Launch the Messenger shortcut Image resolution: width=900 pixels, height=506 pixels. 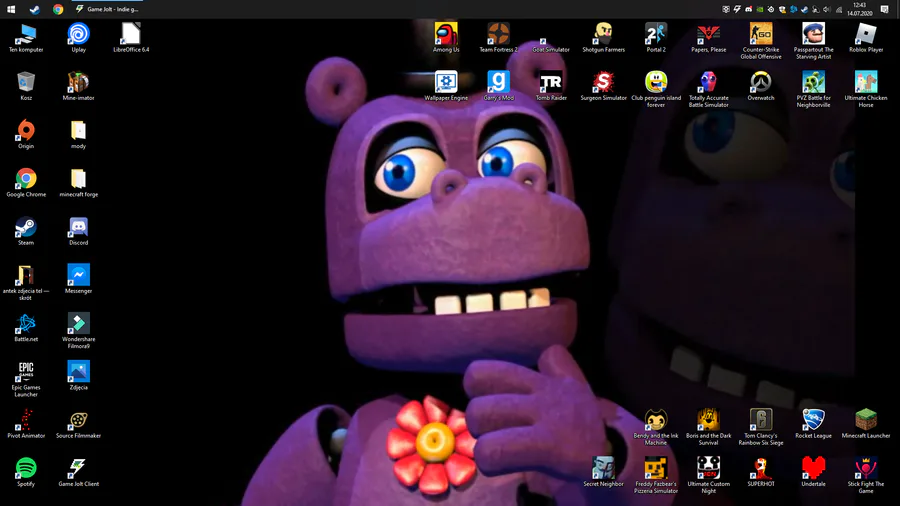(79, 279)
